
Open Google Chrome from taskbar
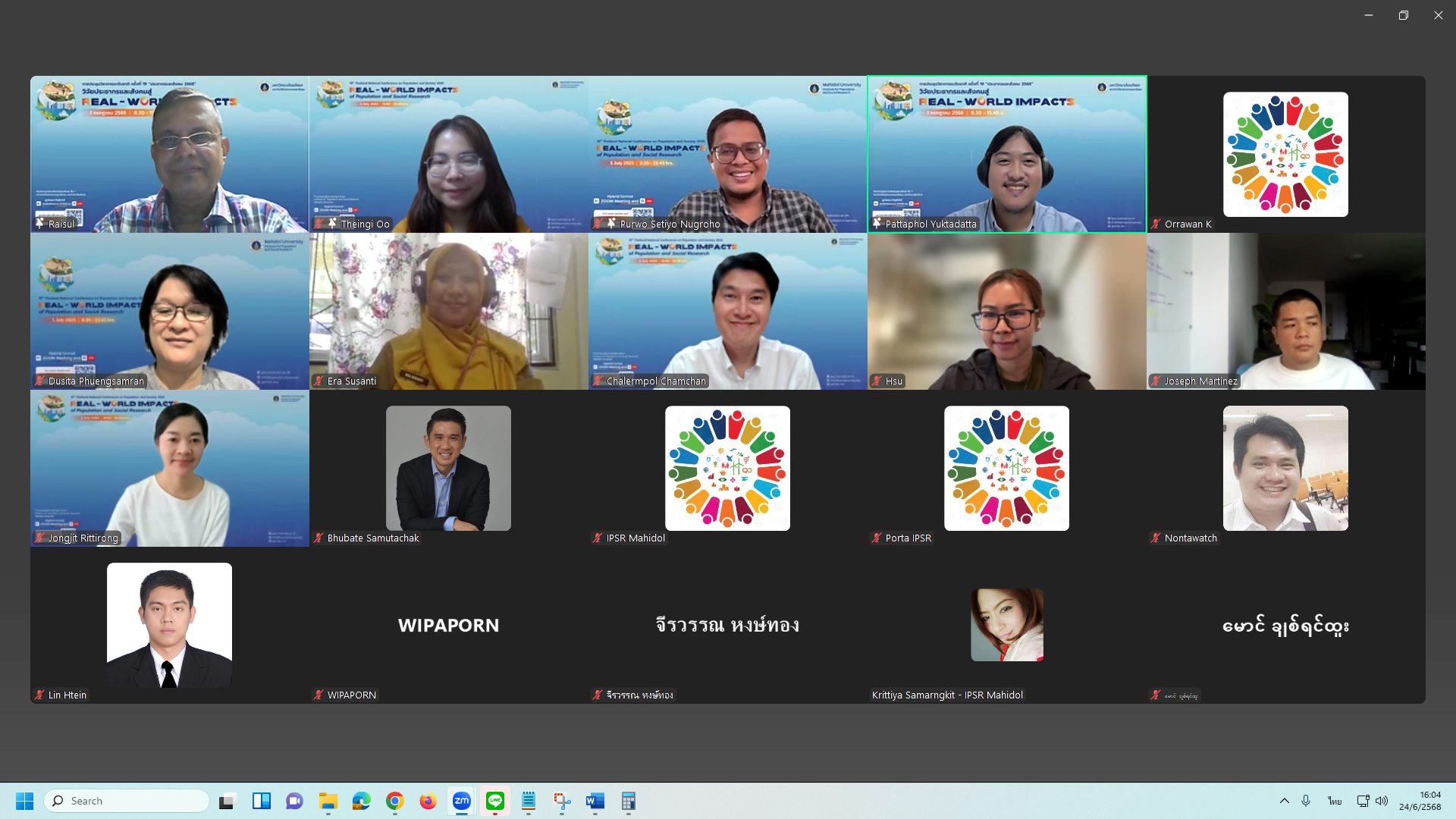click(394, 801)
